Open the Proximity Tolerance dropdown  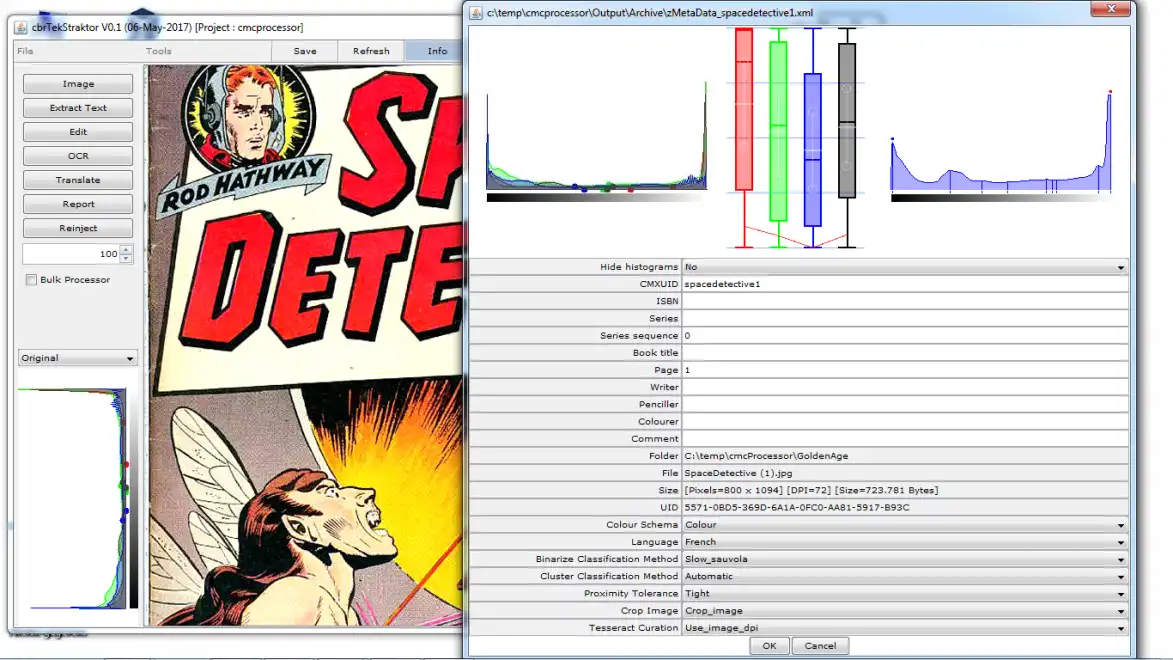[x=904, y=593]
